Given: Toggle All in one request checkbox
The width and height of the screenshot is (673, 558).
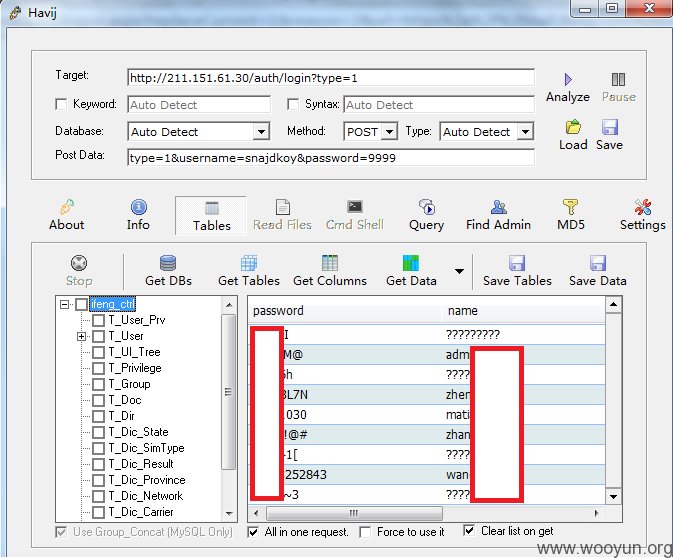Looking at the screenshot, I should pyautogui.click(x=253, y=532).
